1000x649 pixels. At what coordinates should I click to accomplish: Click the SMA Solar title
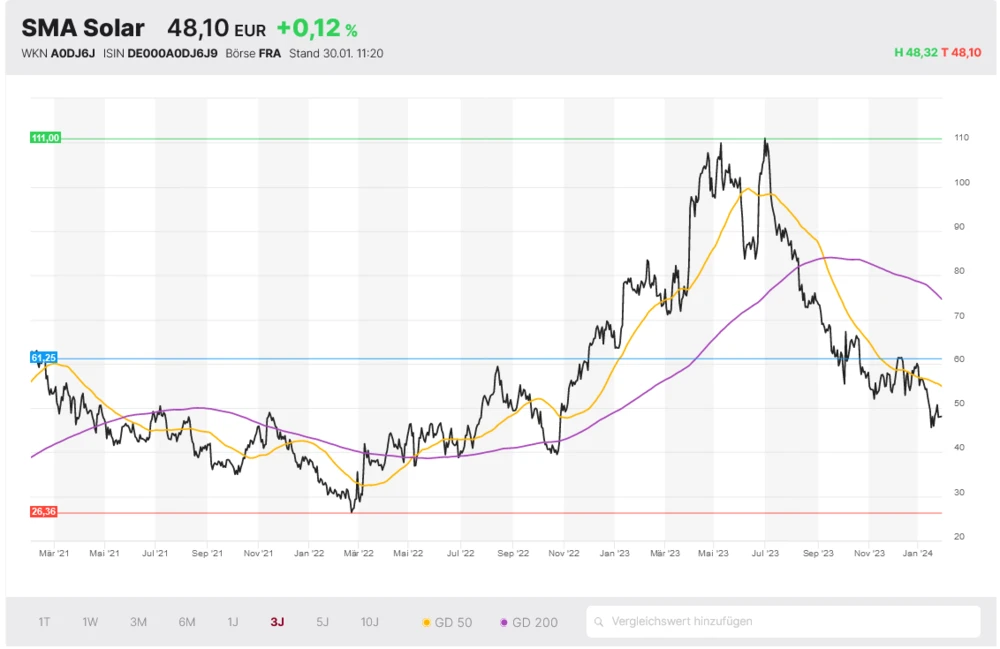point(83,28)
